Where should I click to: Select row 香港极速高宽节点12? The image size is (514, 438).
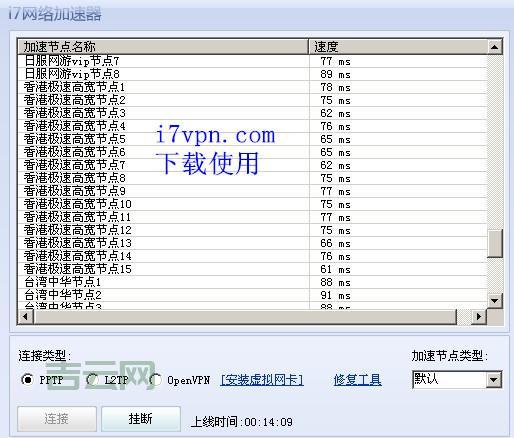(252, 230)
